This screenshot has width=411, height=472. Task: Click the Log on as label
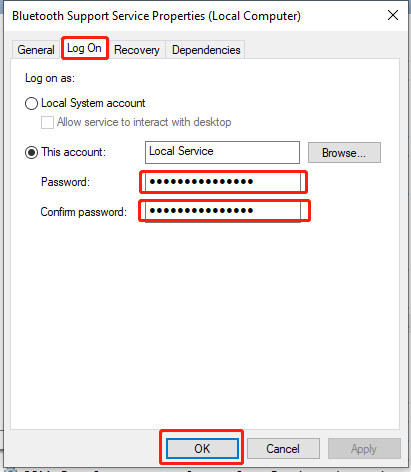click(50, 78)
